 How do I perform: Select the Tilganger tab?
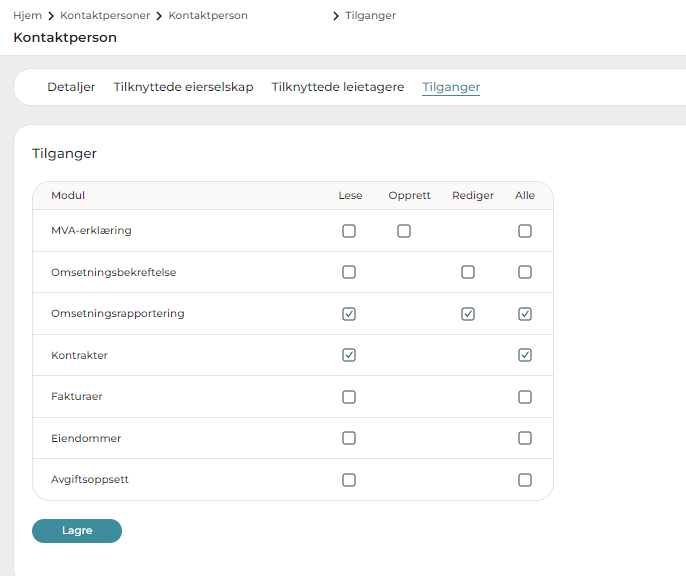click(x=451, y=87)
